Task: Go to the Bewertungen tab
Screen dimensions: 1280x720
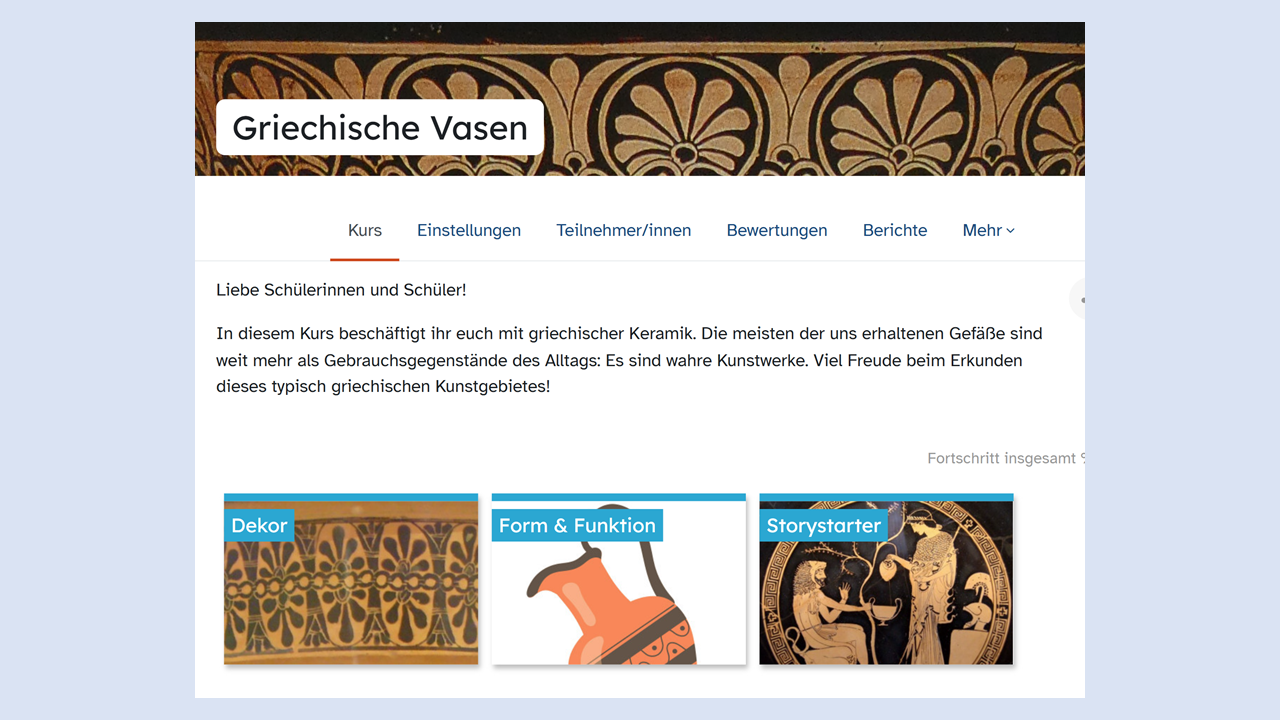Action: (x=777, y=230)
